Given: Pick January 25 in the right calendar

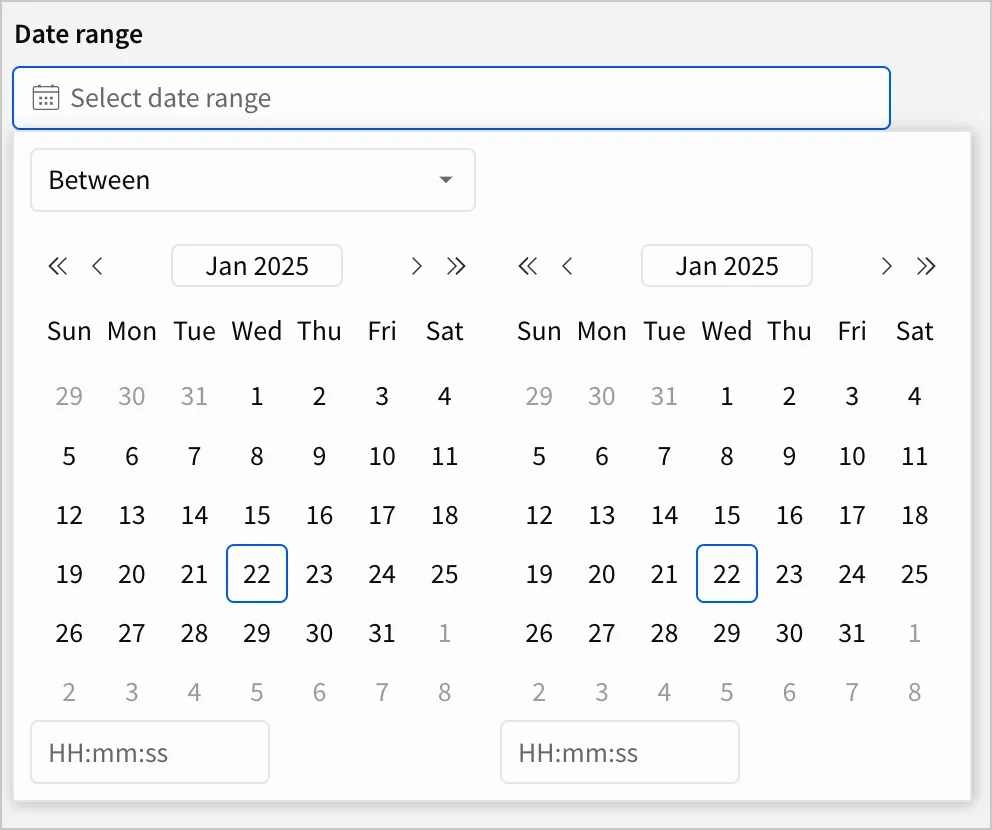Looking at the screenshot, I should coord(915,574).
